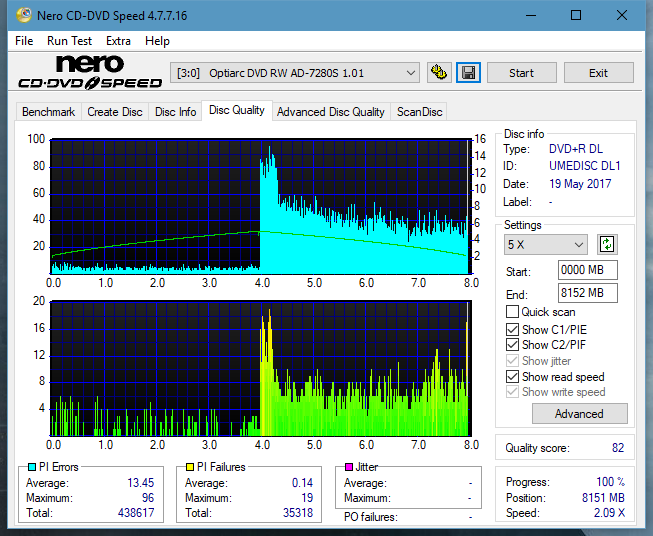Click the save floppy disk icon
Screen dimensions: 653x536
click(x=469, y=73)
